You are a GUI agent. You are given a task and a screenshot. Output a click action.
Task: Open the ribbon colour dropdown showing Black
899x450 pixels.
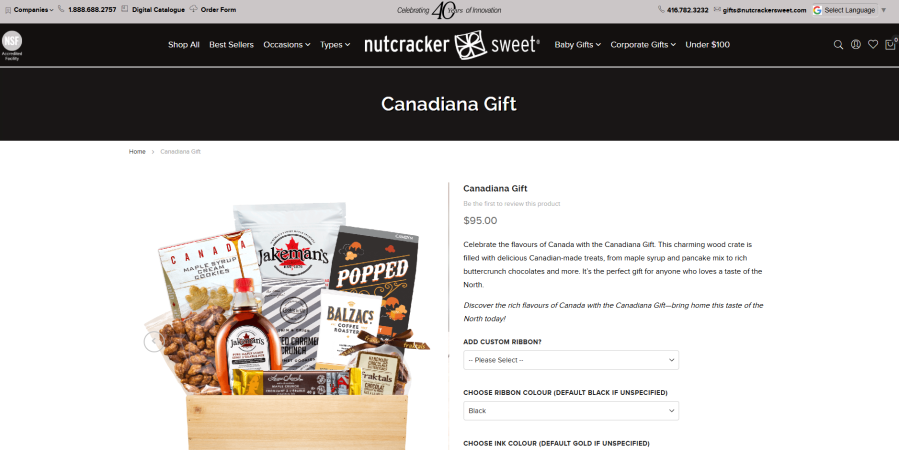pos(571,410)
